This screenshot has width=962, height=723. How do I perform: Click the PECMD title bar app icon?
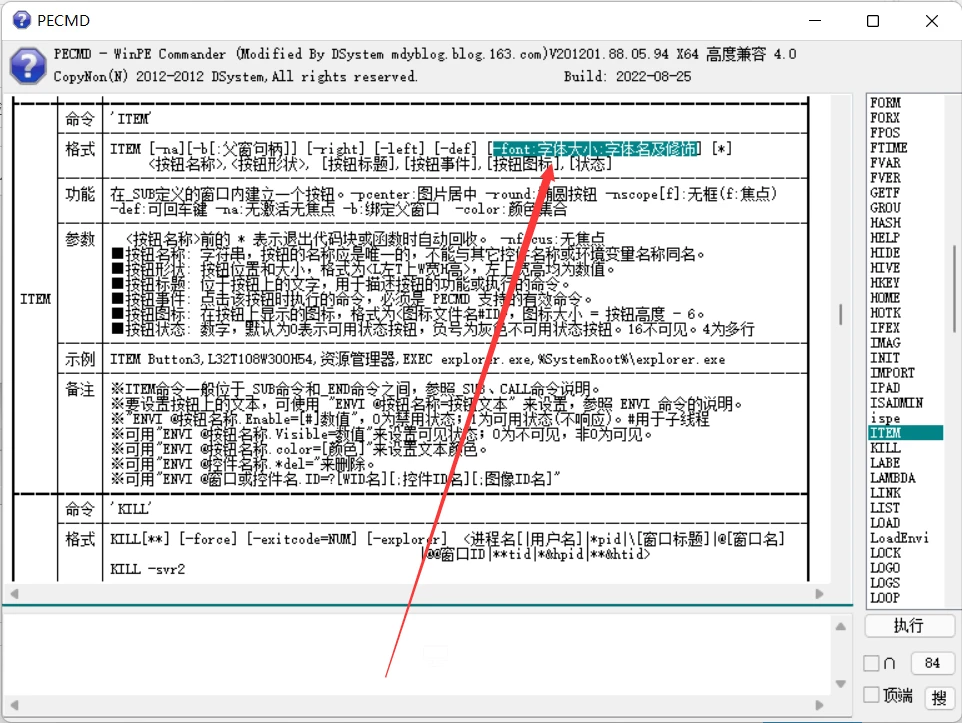21,20
